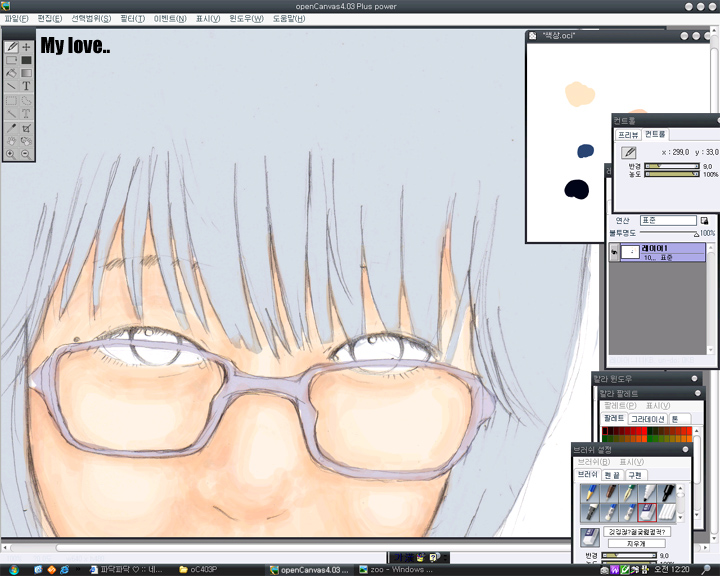The width and height of the screenshot is (720, 576).
Task: Click the brush group name button above 지우개
Action: (x=636, y=531)
